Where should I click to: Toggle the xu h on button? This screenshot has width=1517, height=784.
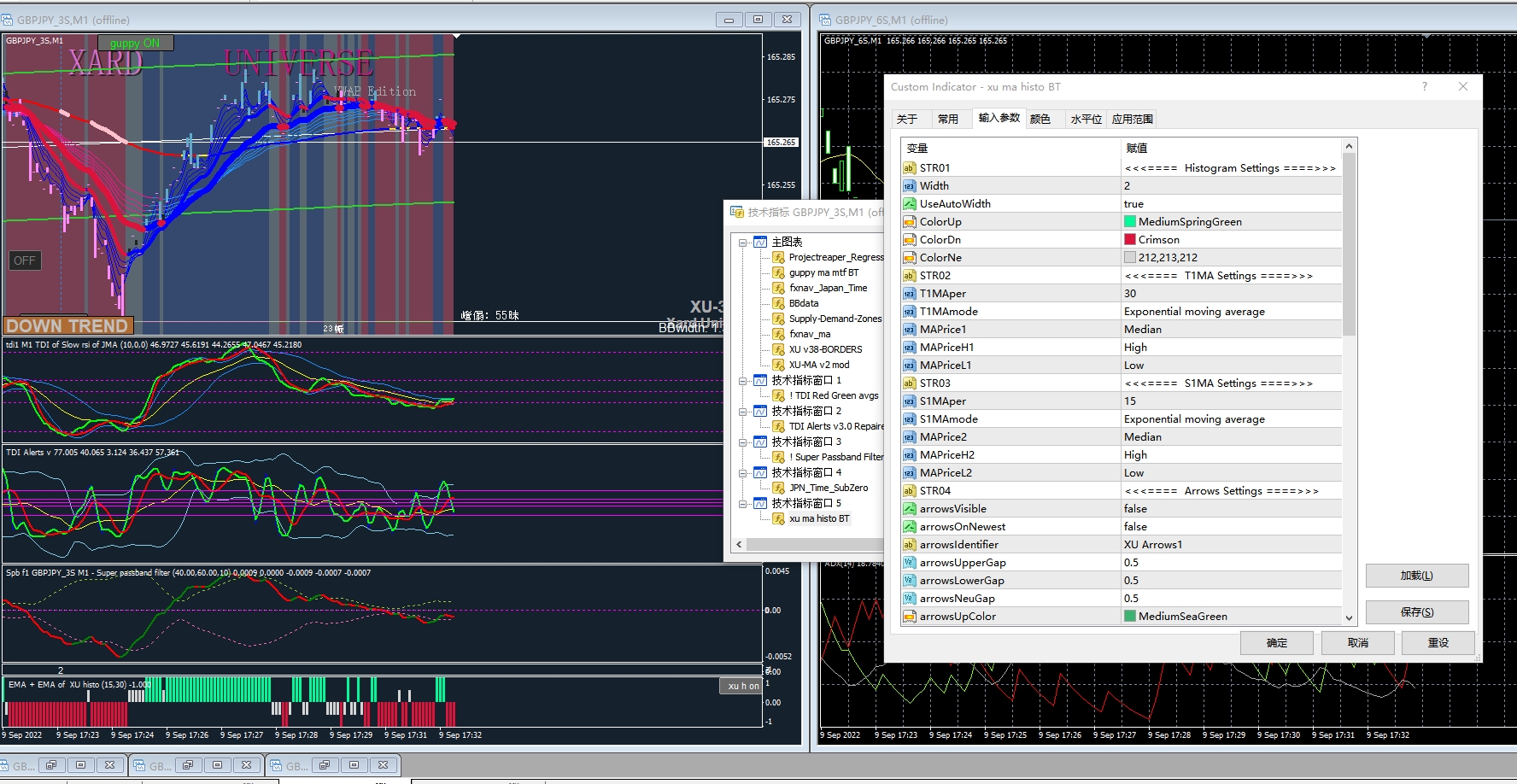click(x=741, y=686)
